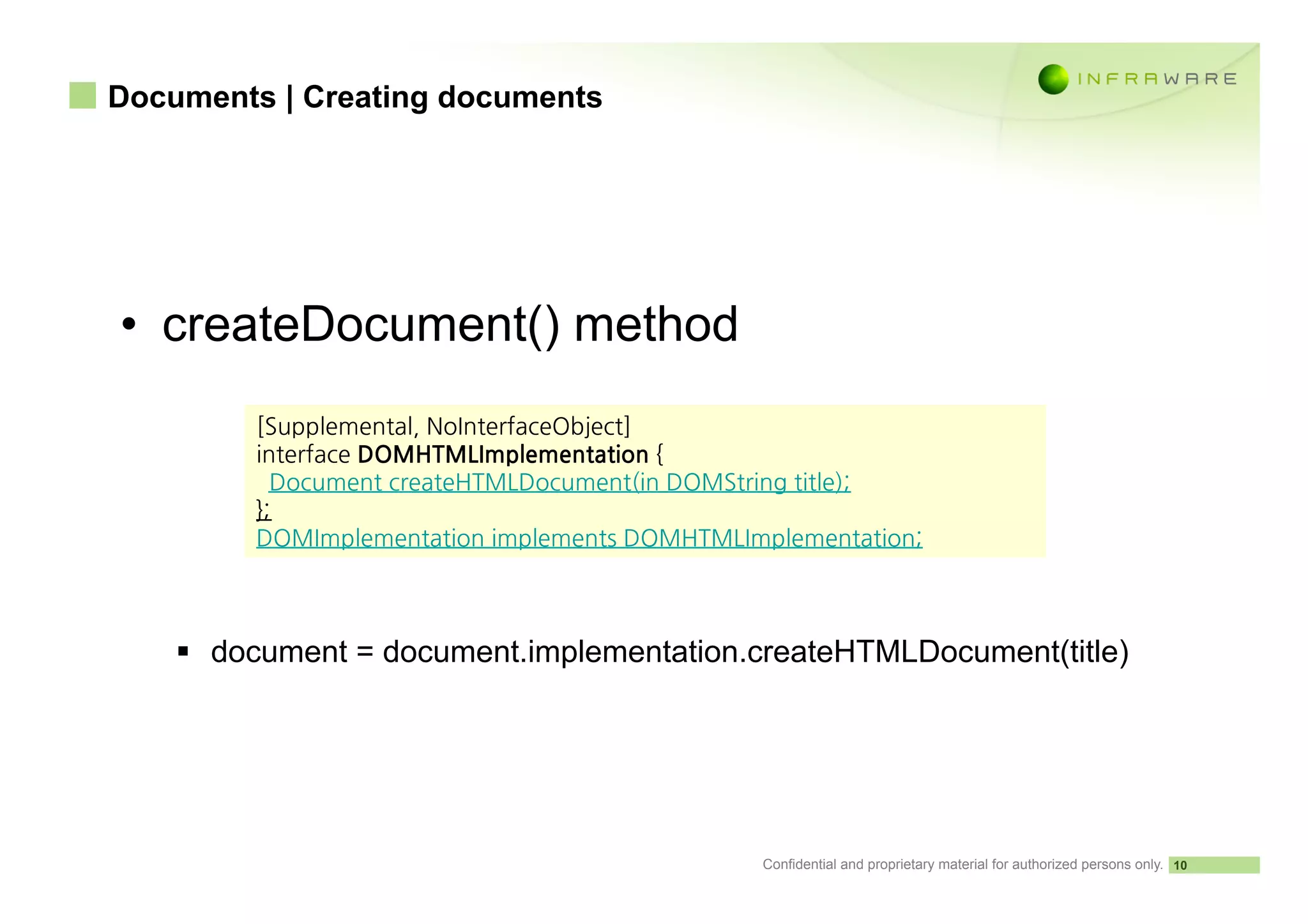This screenshot has height=924, width=1308.
Task: Click the confidential footer notice text
Action: 962,865
